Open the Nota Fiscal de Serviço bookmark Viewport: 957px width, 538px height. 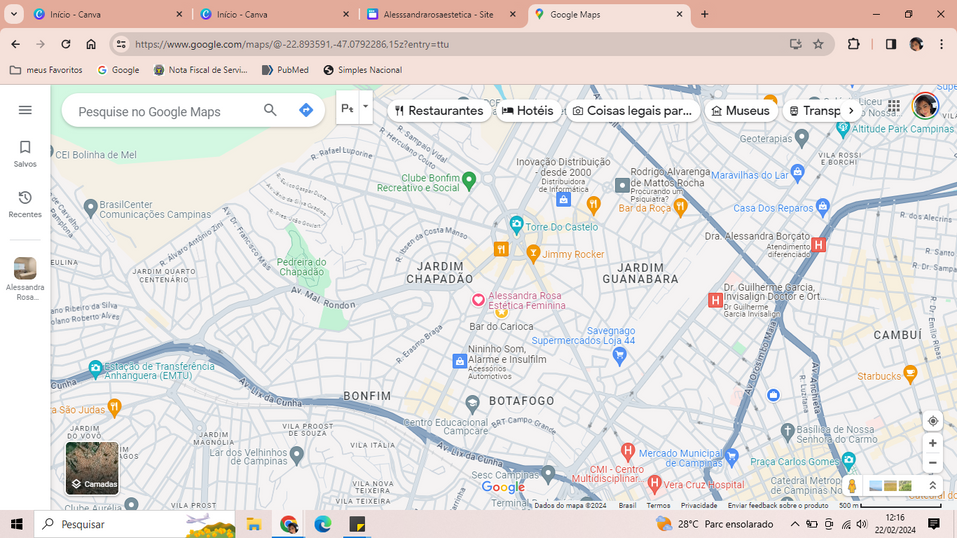[x=201, y=70]
